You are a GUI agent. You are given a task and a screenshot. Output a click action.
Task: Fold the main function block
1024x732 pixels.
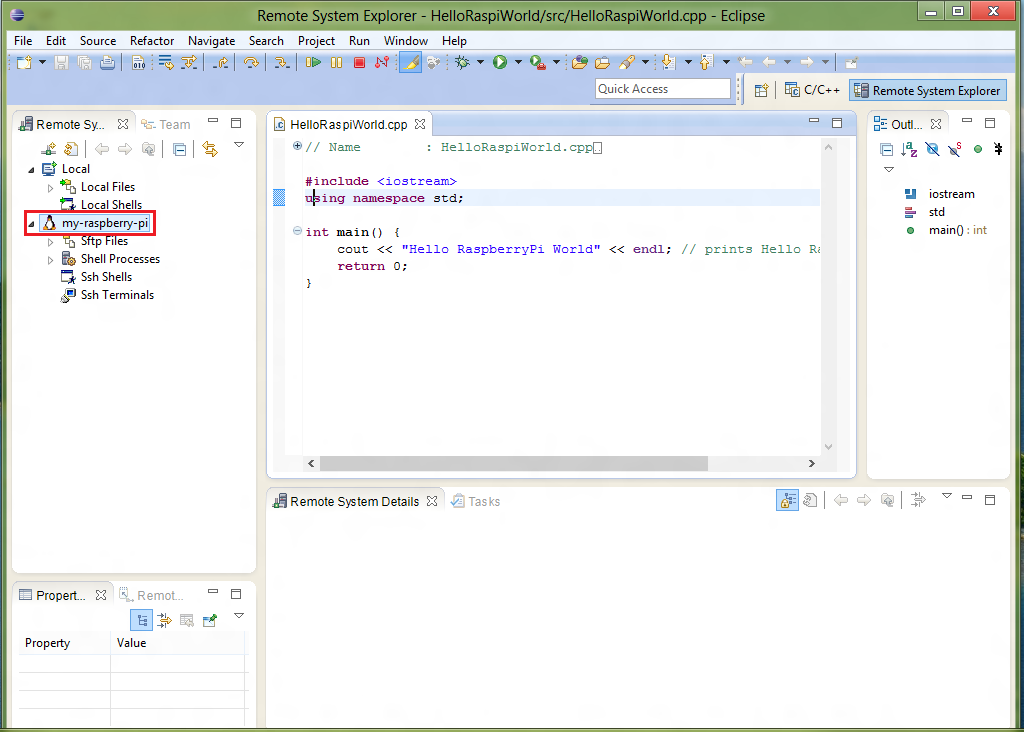pyautogui.click(x=297, y=231)
